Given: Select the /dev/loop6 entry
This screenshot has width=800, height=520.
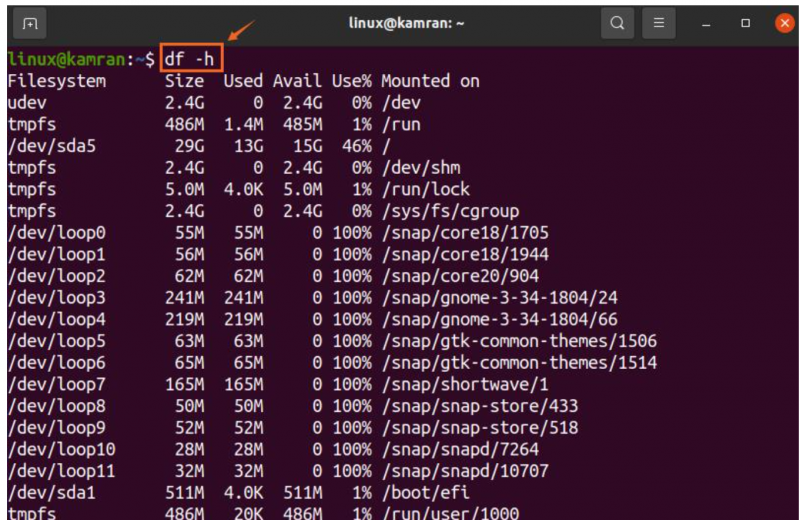Looking at the screenshot, I should [x=57, y=363].
